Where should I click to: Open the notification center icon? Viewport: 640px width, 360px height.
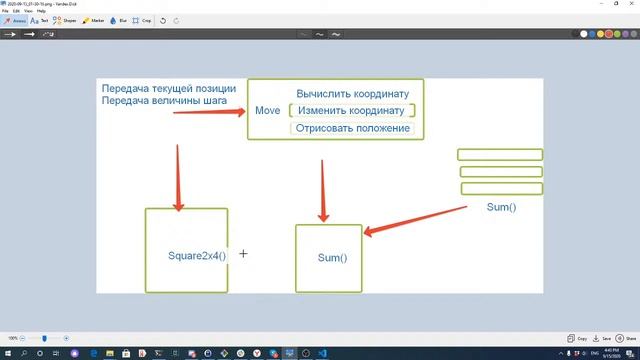[x=631, y=353]
